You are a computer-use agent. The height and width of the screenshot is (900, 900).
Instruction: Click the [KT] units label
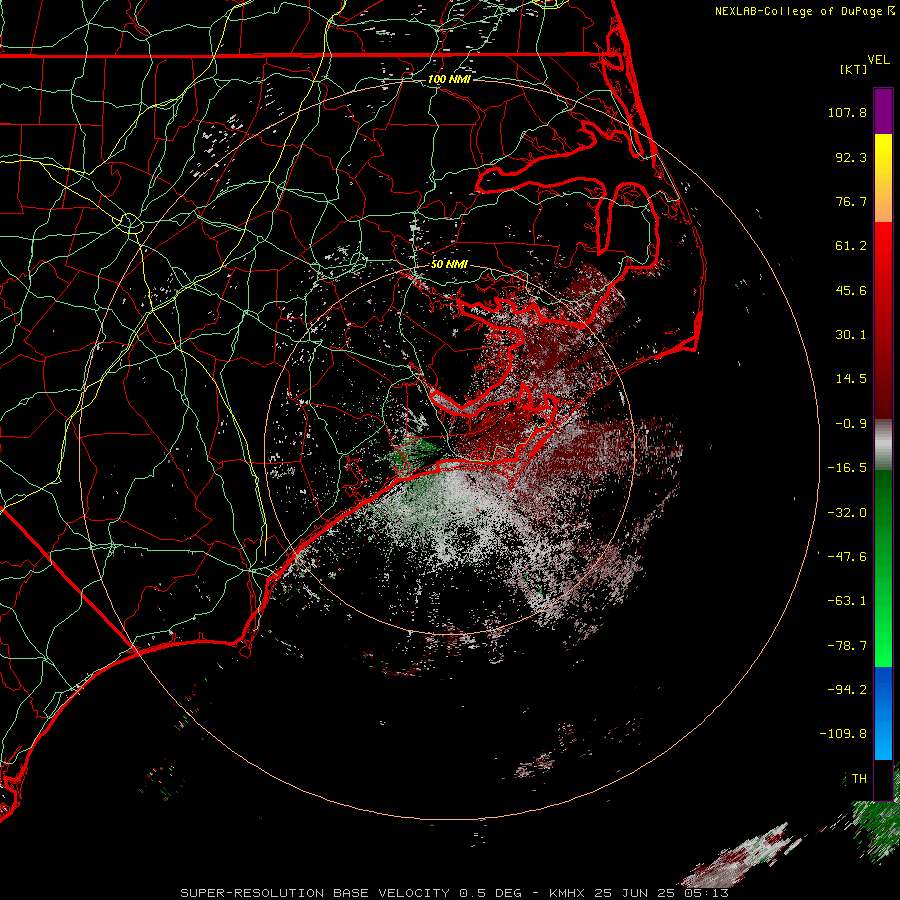[854, 69]
